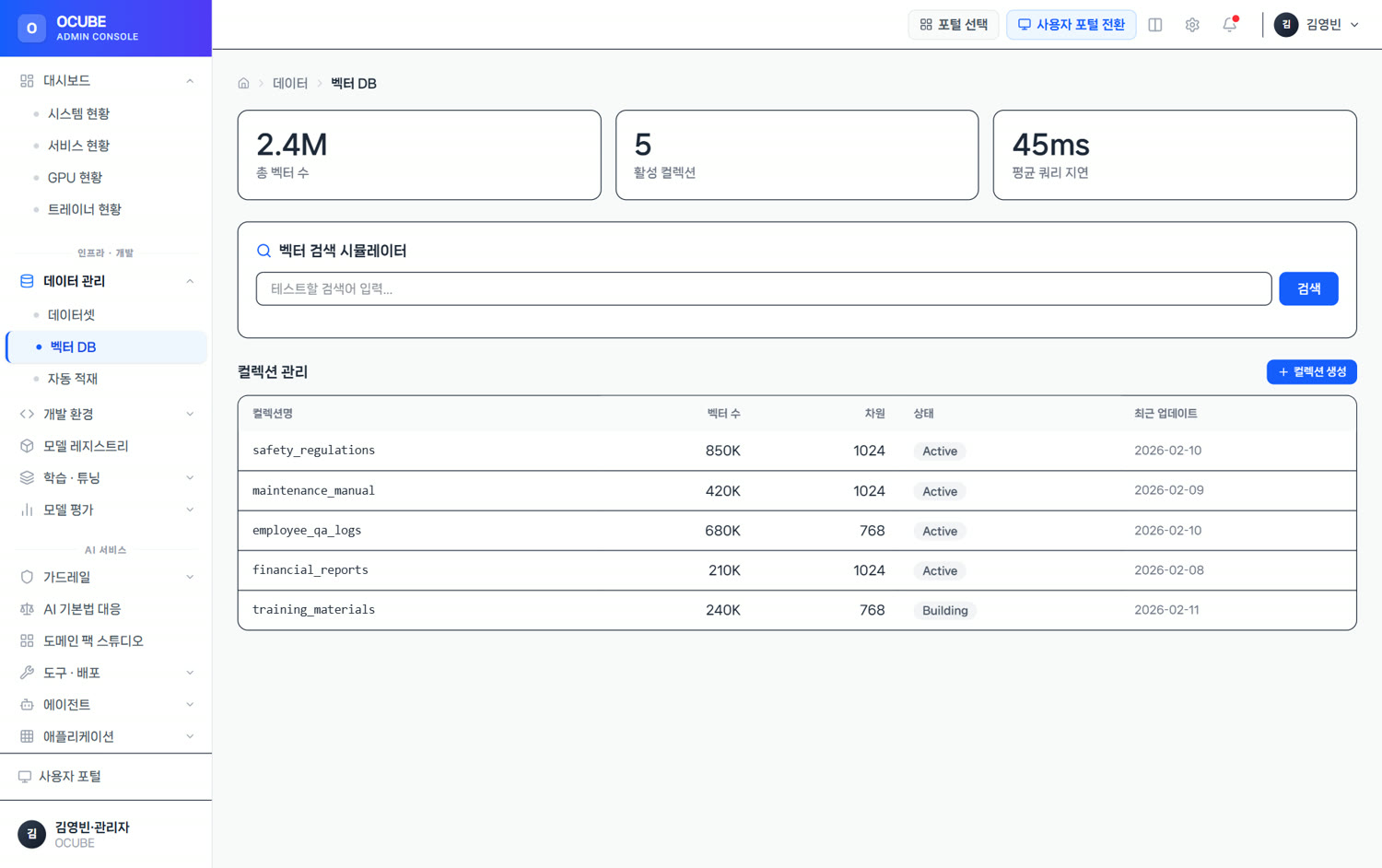This screenshot has height=868, width=1382.
Task: Select the training_materials collection name
Action: [313, 610]
